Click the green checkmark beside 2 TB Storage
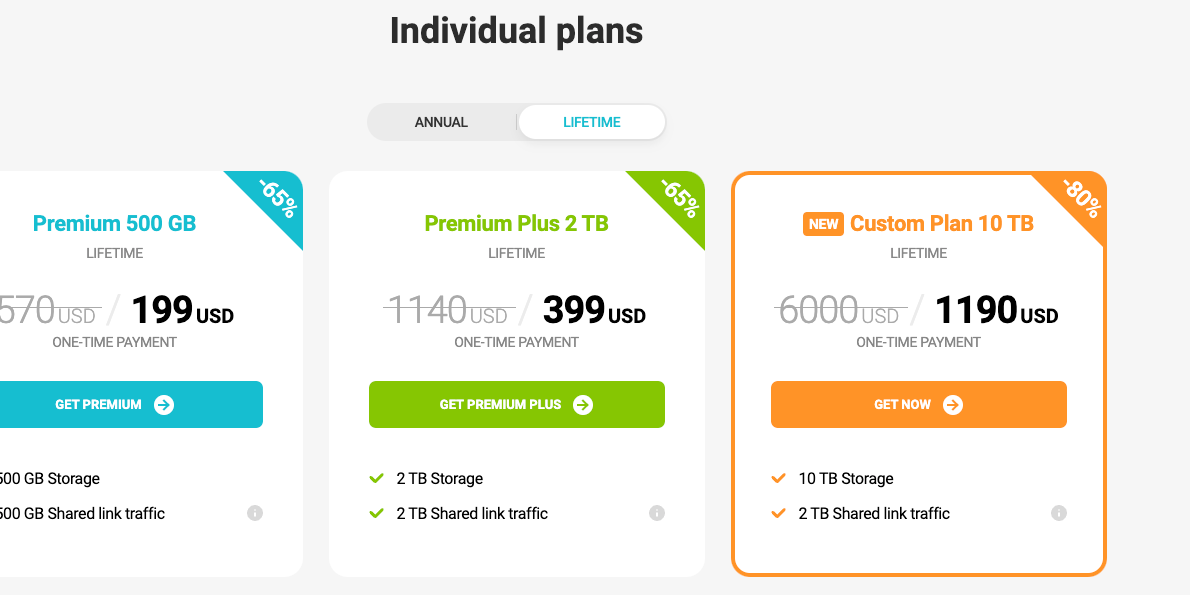 tap(377, 479)
